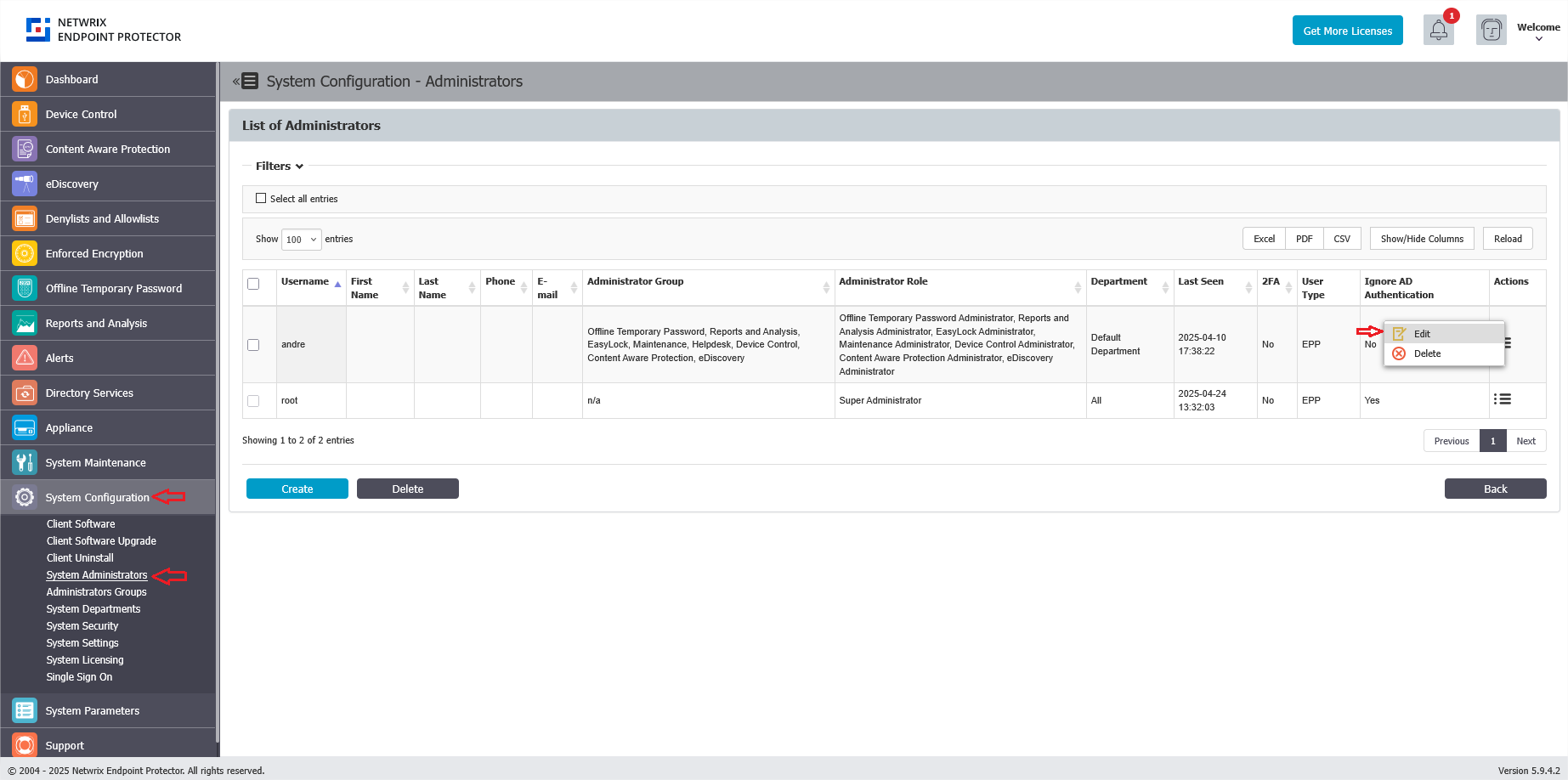This screenshot has height=780, width=1568.
Task: Open the Dashboard from the sidebar
Action: click(x=23, y=79)
